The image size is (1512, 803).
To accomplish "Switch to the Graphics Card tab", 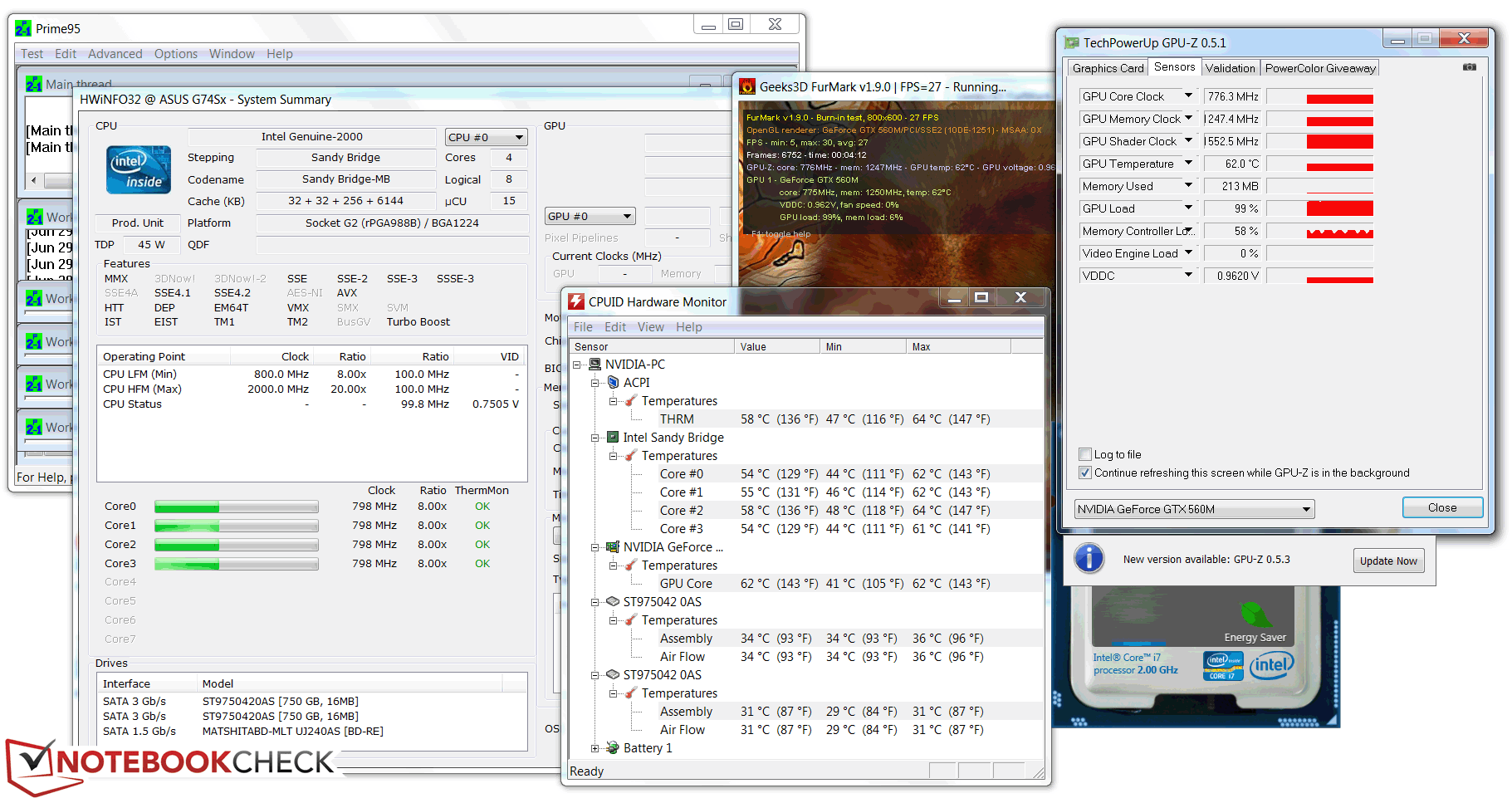I will coord(1108,68).
